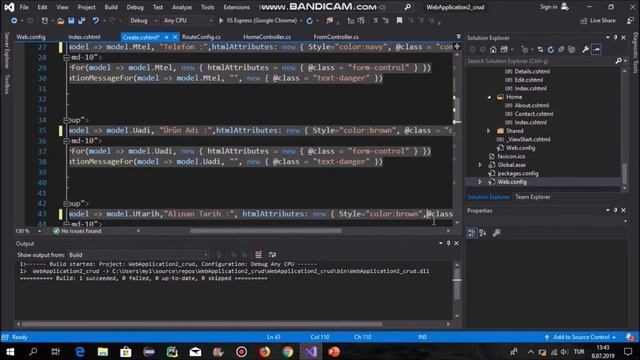This screenshot has height=360, width=640.
Task: Switch to the RouteConfig.cs tab
Action: click(201, 37)
